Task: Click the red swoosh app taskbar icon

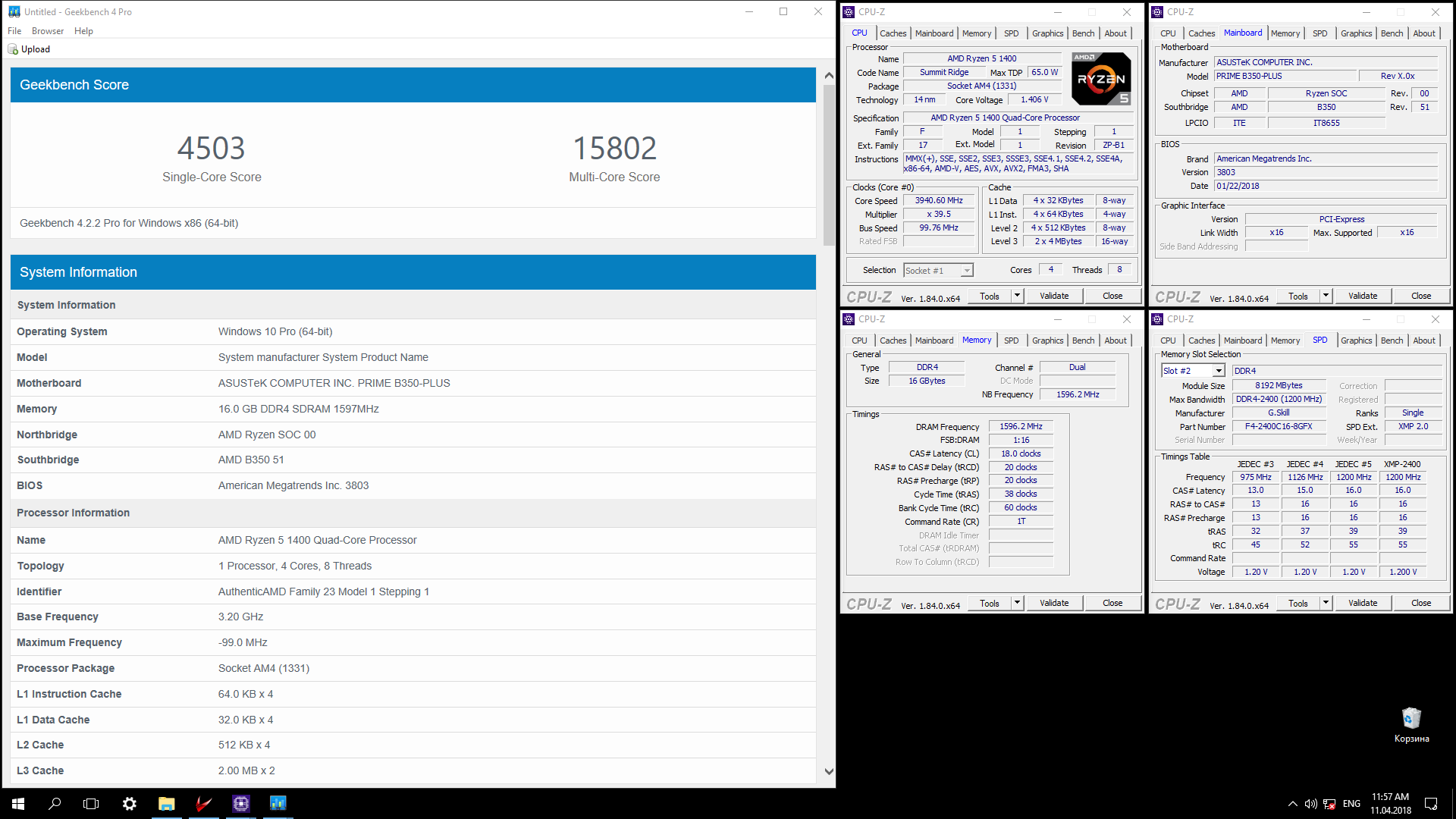Action: click(204, 803)
